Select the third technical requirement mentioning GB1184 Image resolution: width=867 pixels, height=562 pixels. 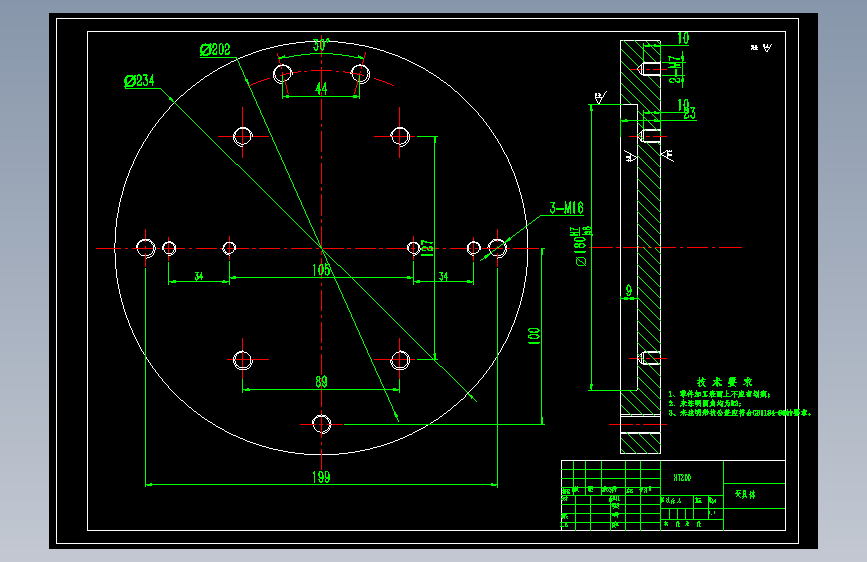pyautogui.click(x=739, y=413)
